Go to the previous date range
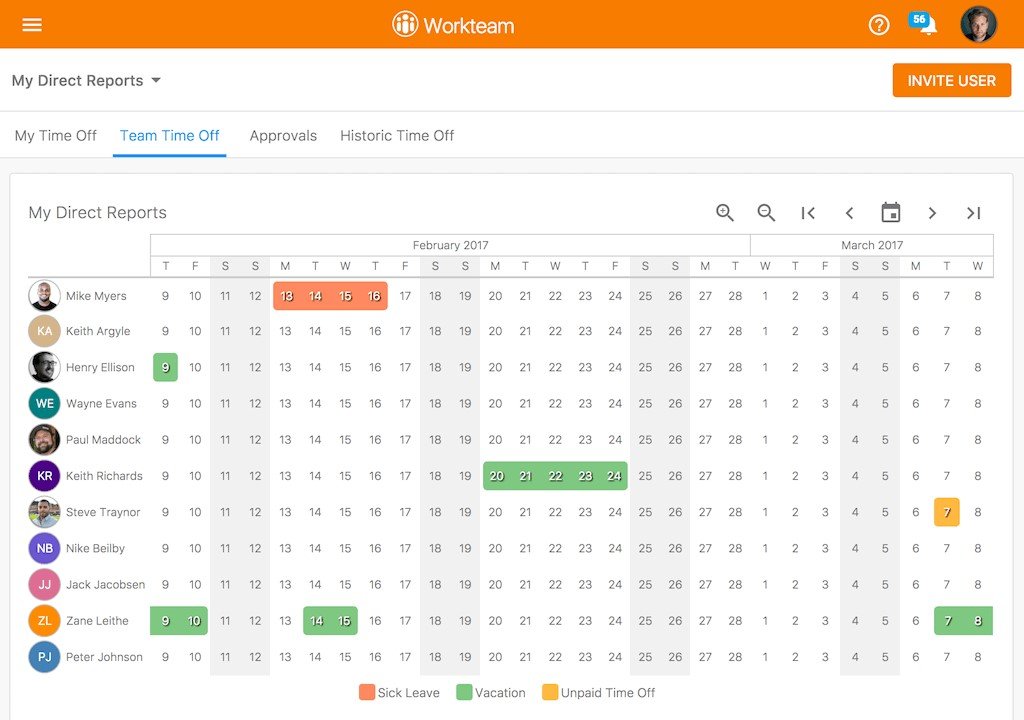The image size is (1024, 720). (849, 213)
